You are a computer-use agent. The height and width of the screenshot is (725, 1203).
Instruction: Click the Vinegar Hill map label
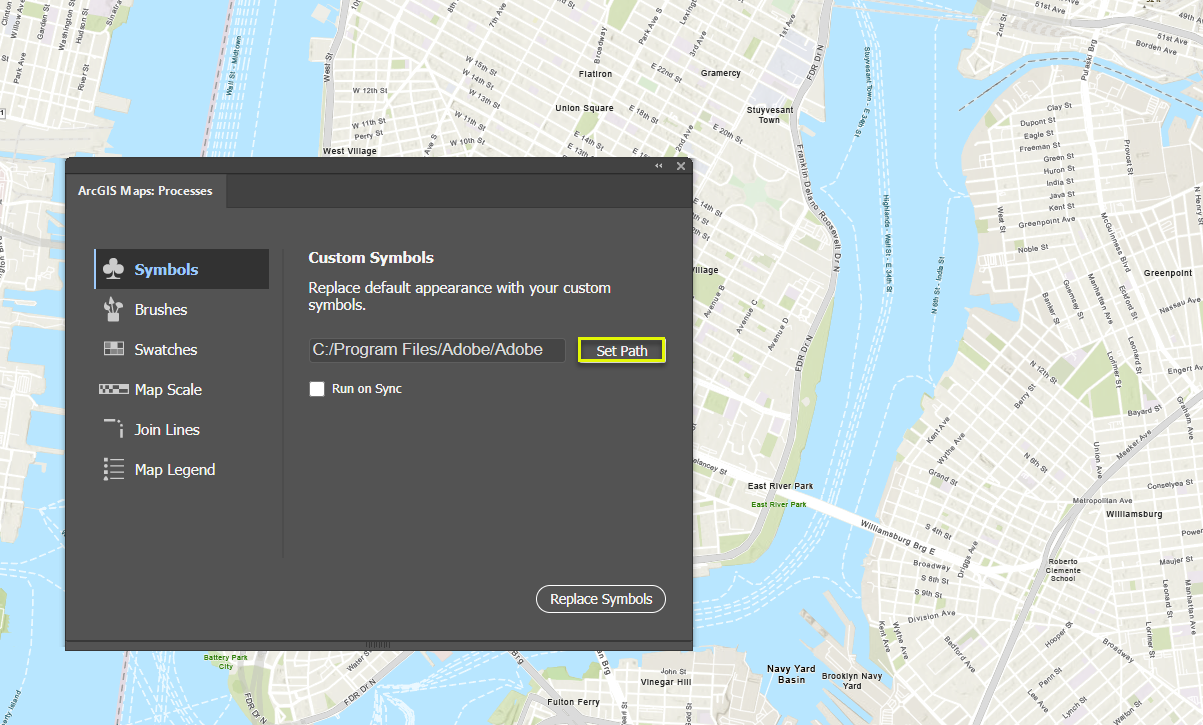tap(665, 682)
